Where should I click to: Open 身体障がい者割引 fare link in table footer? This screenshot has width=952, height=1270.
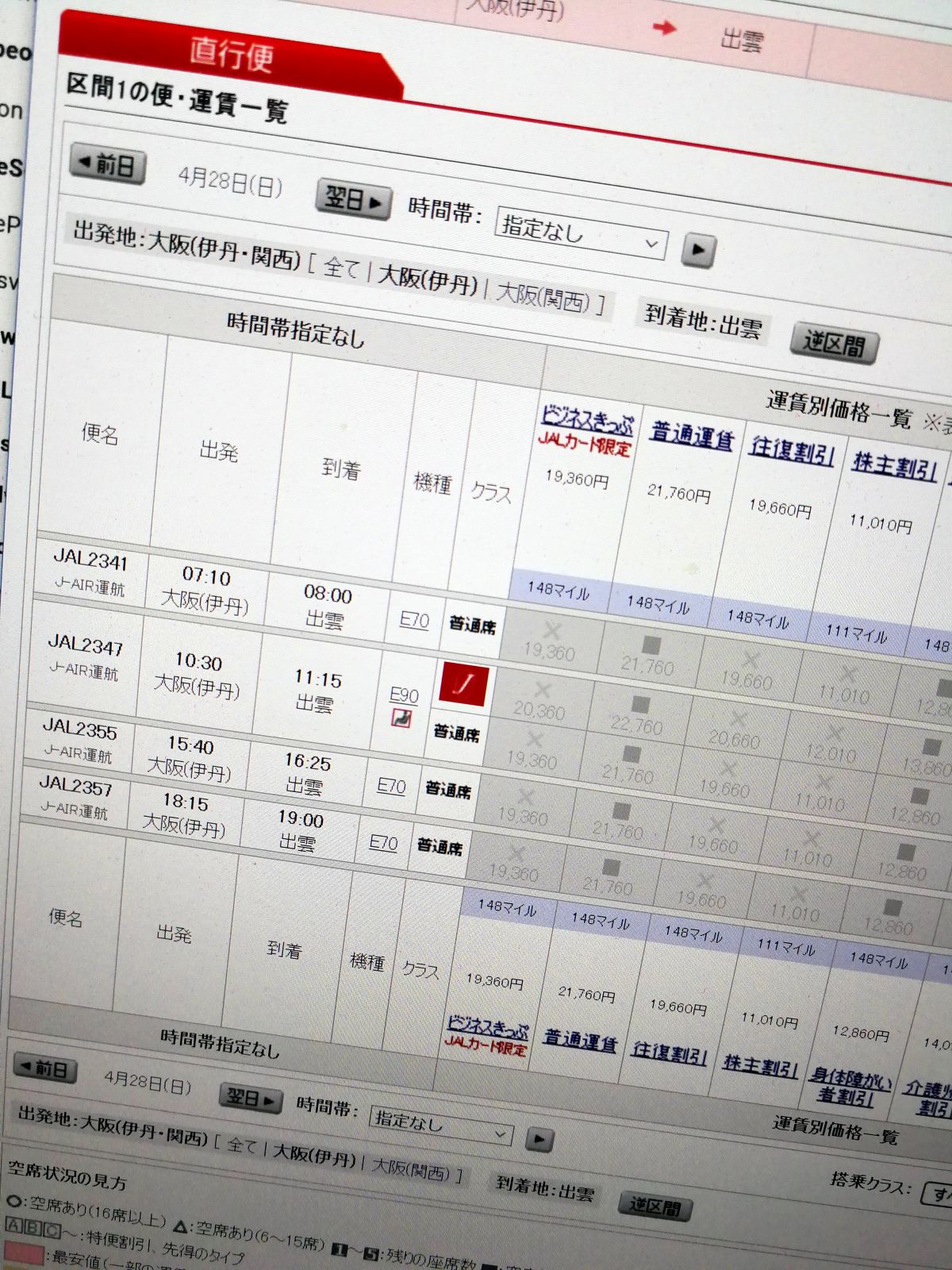849,1087
